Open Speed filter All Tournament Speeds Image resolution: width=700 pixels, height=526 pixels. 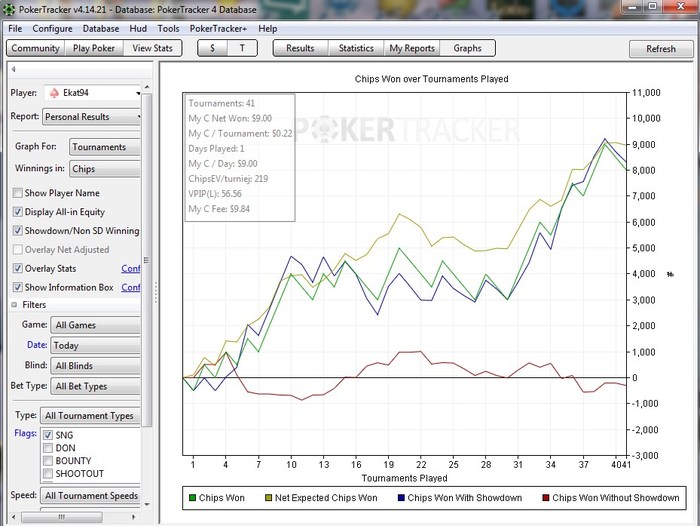pos(91,496)
